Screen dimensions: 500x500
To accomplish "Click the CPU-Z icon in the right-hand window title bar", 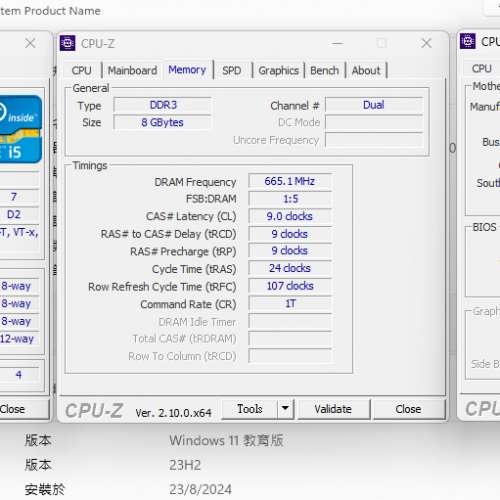I will (x=468, y=41).
